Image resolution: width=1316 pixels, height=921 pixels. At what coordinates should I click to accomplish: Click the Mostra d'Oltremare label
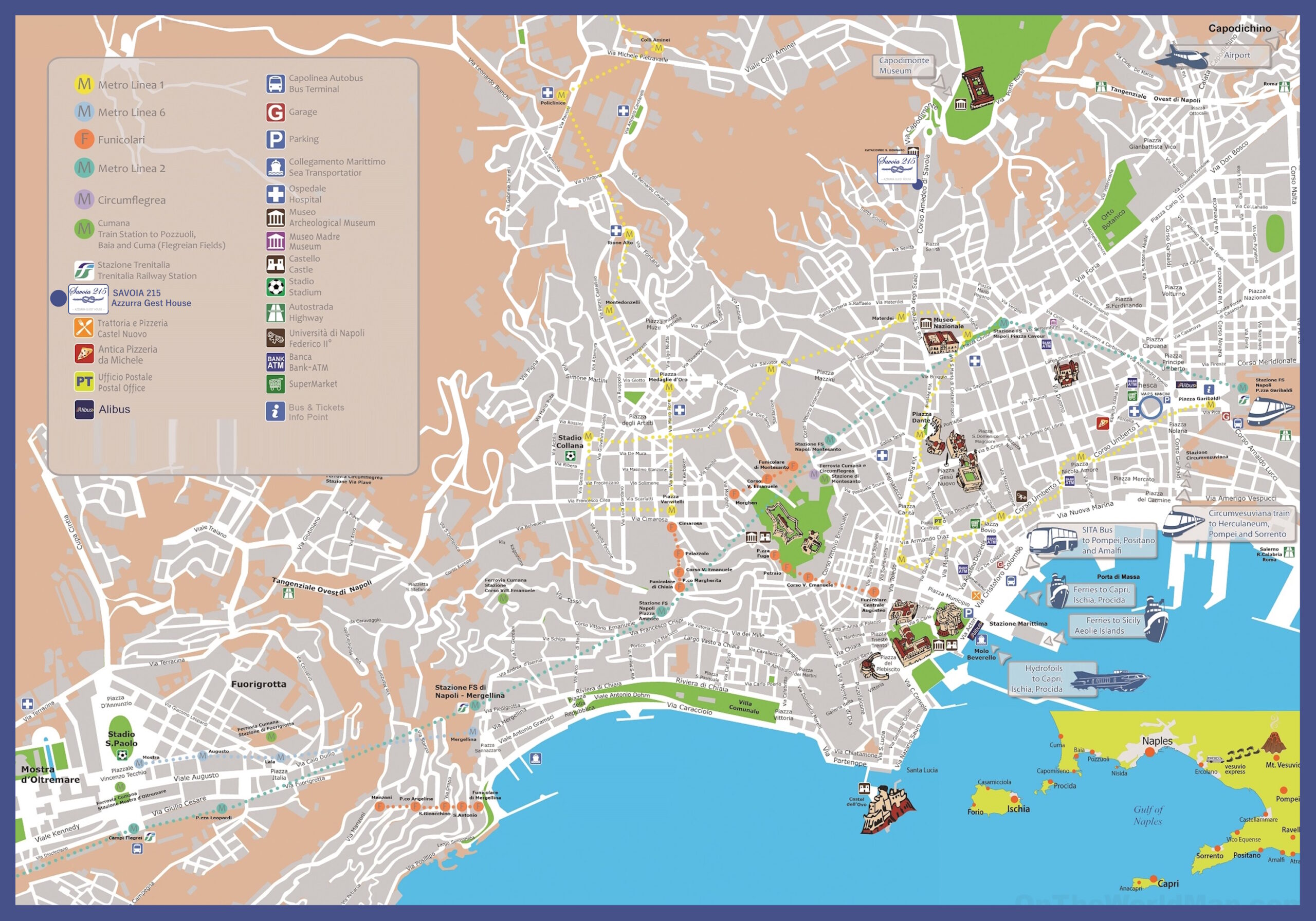tap(50, 775)
